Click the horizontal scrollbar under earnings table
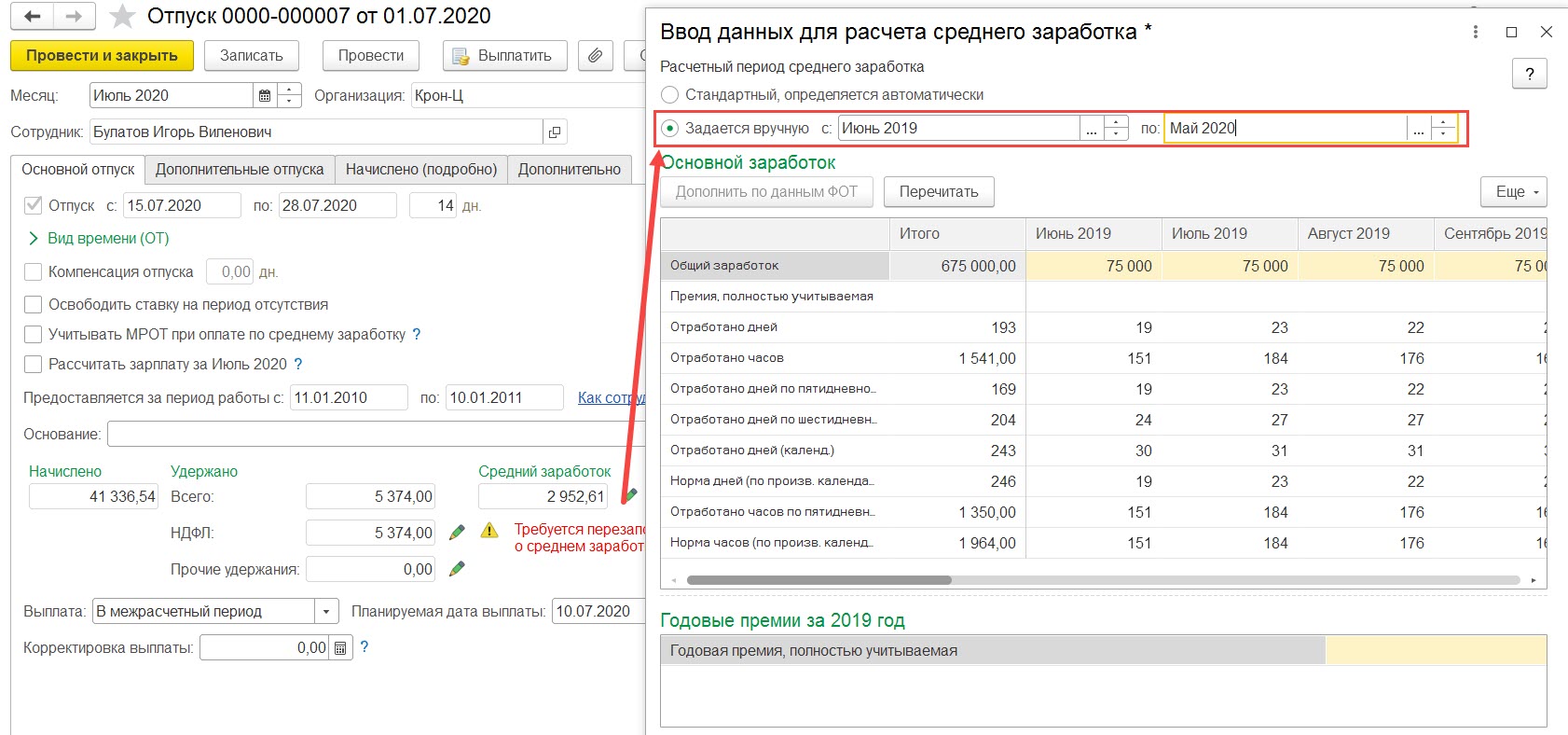 point(818,580)
